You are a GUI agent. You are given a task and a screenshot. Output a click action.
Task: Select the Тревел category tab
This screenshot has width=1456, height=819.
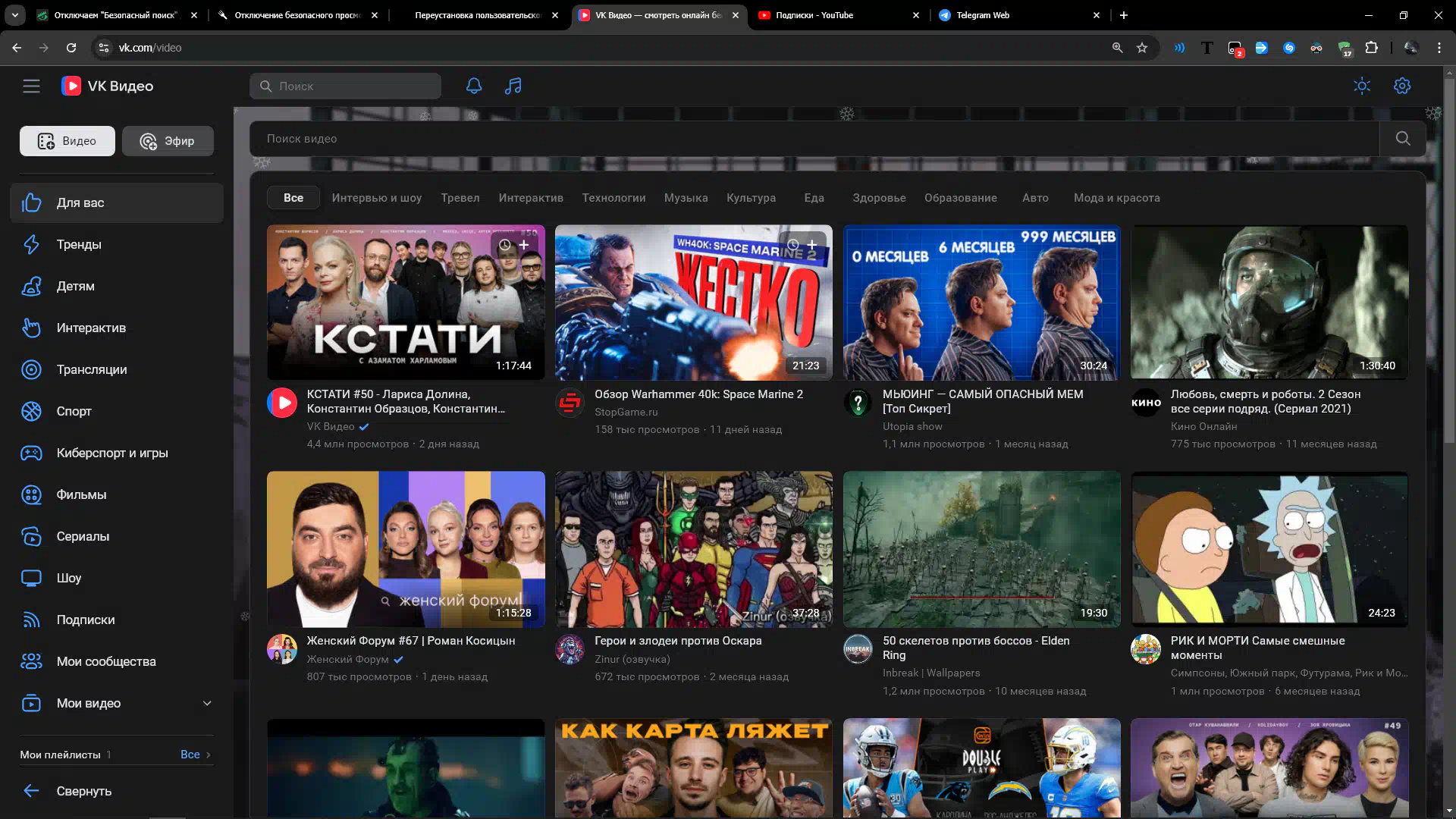pos(460,198)
